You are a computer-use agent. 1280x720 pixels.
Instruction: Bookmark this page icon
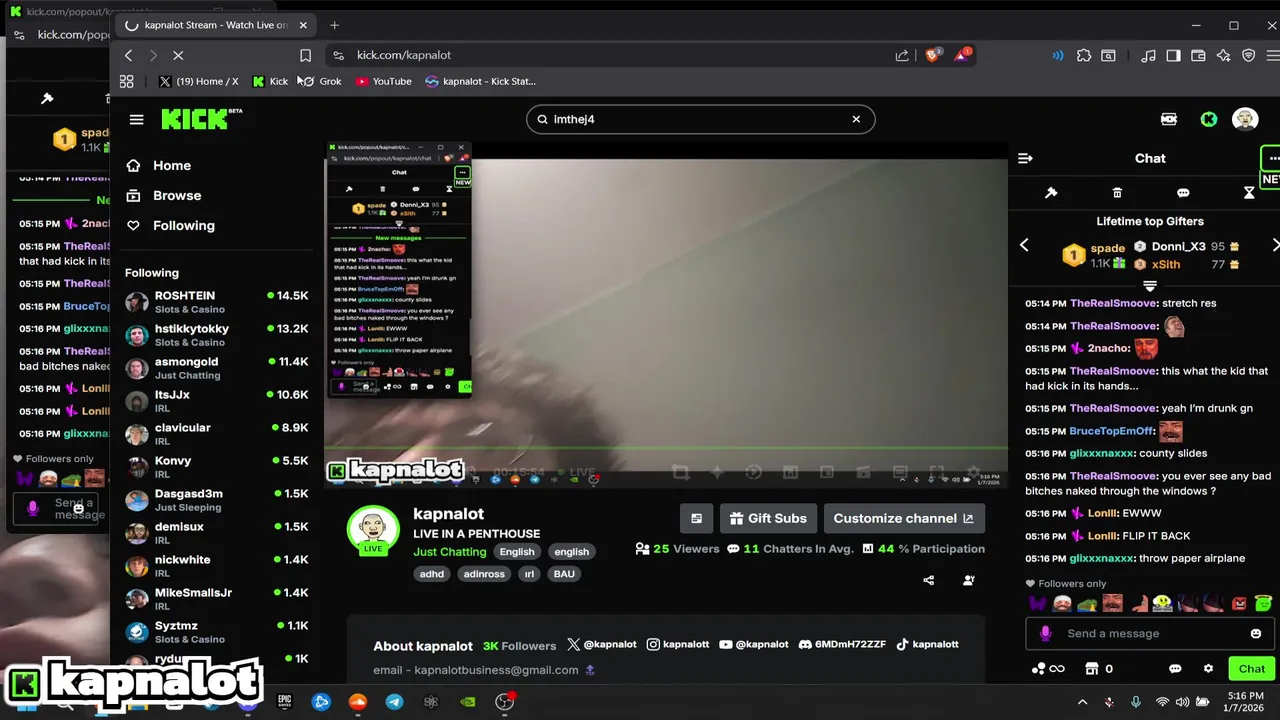coord(305,55)
